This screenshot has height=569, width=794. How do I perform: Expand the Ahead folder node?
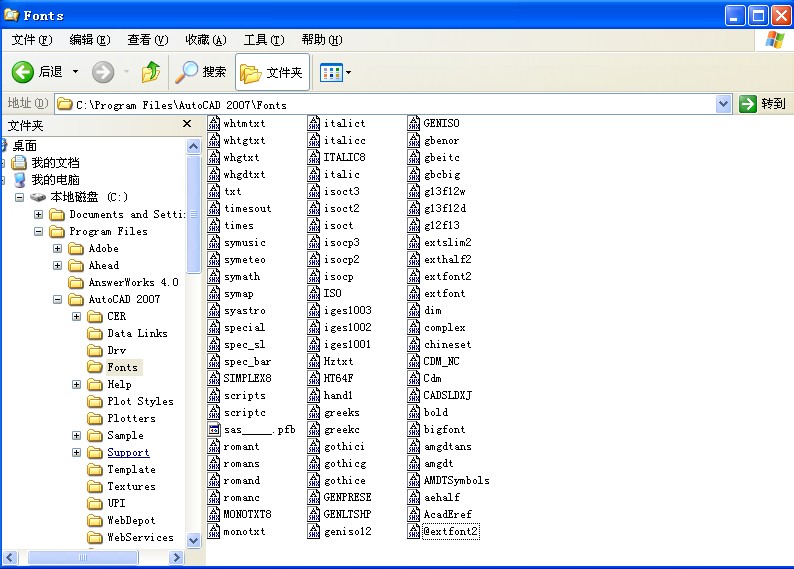(x=57, y=265)
